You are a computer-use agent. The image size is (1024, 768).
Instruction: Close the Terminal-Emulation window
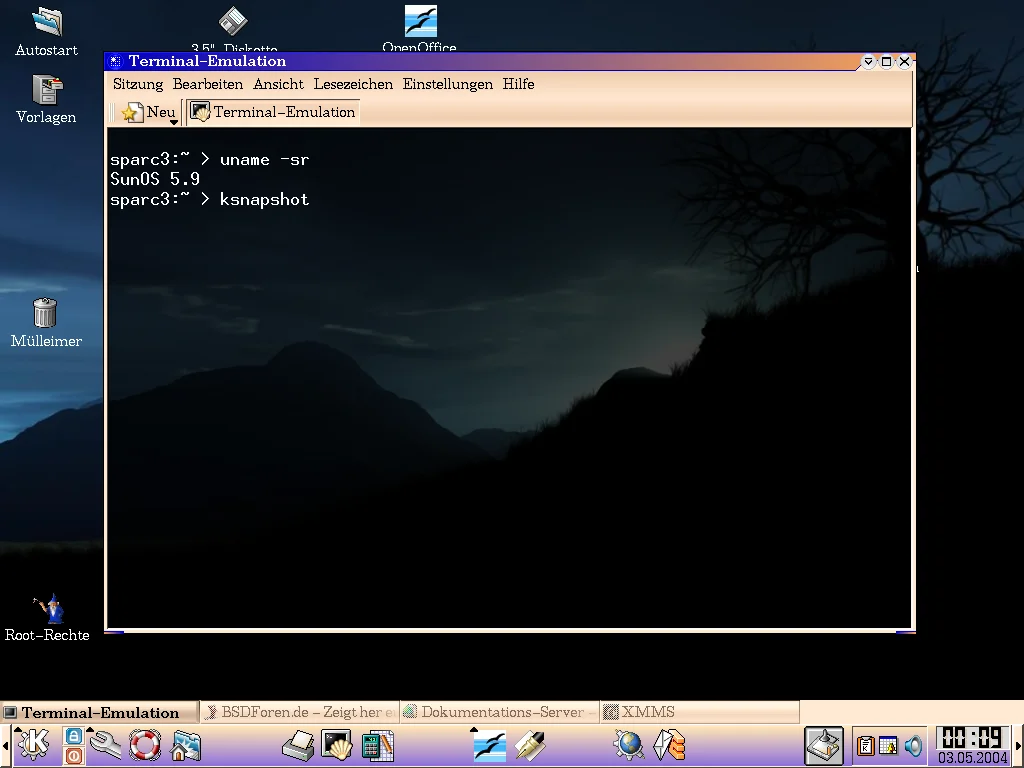pyautogui.click(x=904, y=62)
